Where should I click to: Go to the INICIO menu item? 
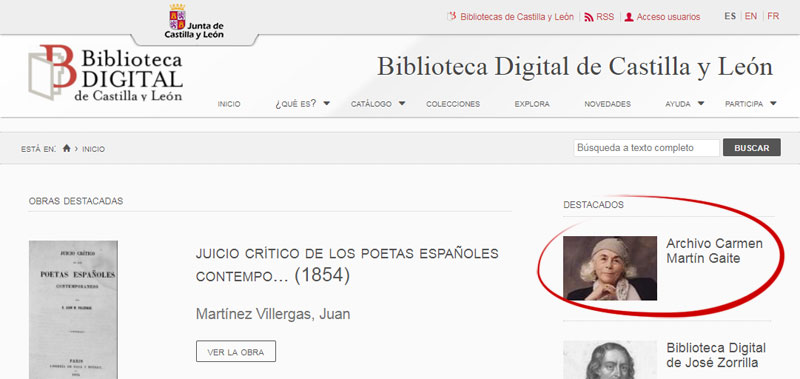tap(229, 104)
